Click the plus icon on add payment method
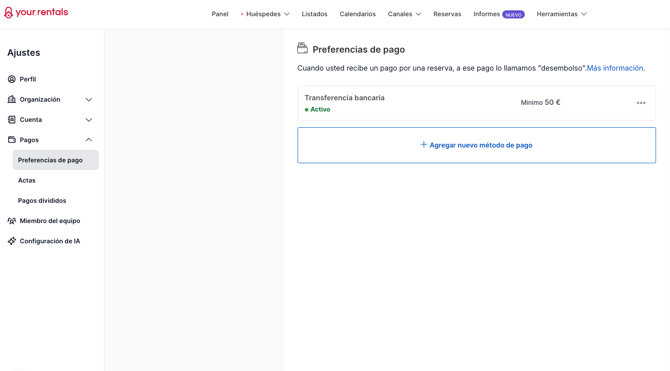Screen dimensions: 670x371 [x=423, y=144]
